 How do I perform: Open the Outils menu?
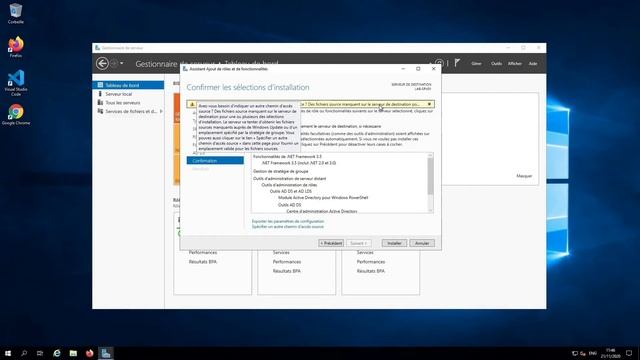(x=496, y=64)
